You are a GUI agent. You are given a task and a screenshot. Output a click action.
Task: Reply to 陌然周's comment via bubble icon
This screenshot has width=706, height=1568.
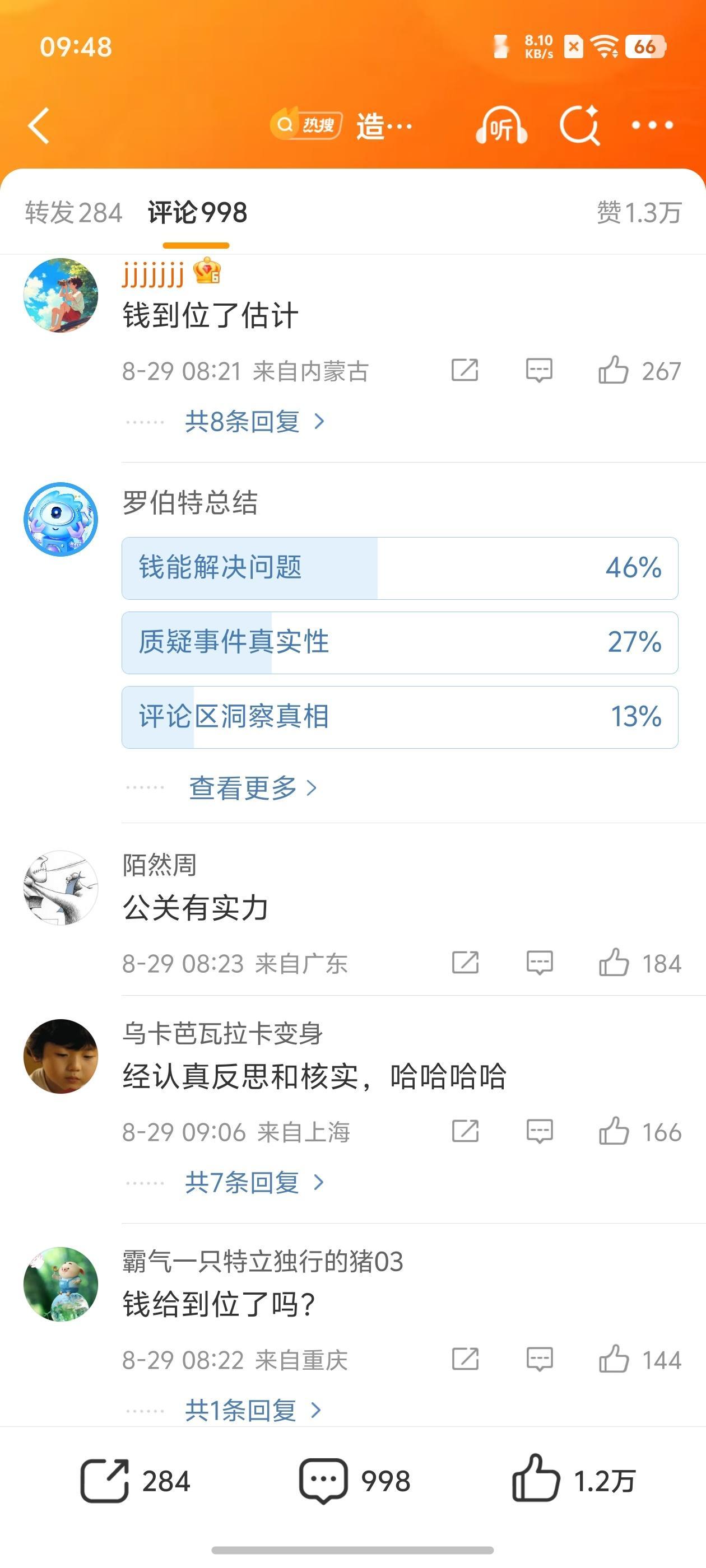[540, 963]
